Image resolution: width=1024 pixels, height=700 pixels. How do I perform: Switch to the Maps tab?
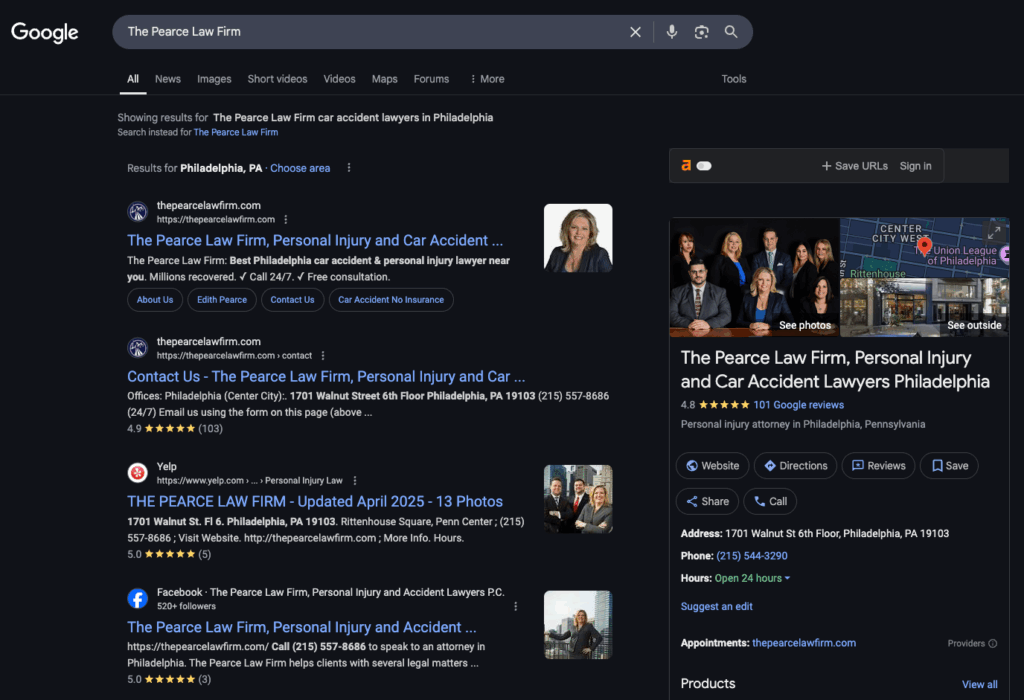coord(384,79)
